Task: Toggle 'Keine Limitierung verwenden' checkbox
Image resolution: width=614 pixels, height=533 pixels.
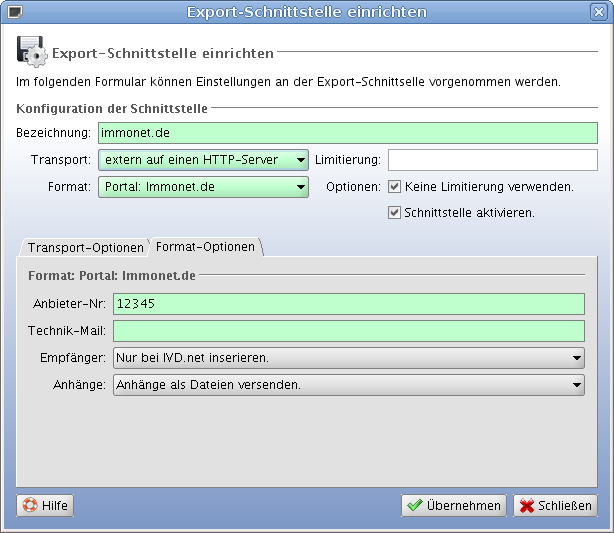Action: coord(395,187)
